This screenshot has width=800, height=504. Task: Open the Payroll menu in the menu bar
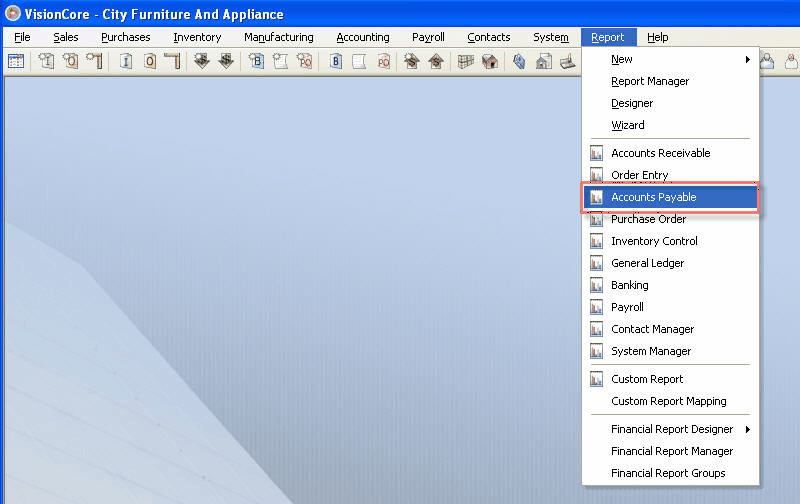coord(428,37)
